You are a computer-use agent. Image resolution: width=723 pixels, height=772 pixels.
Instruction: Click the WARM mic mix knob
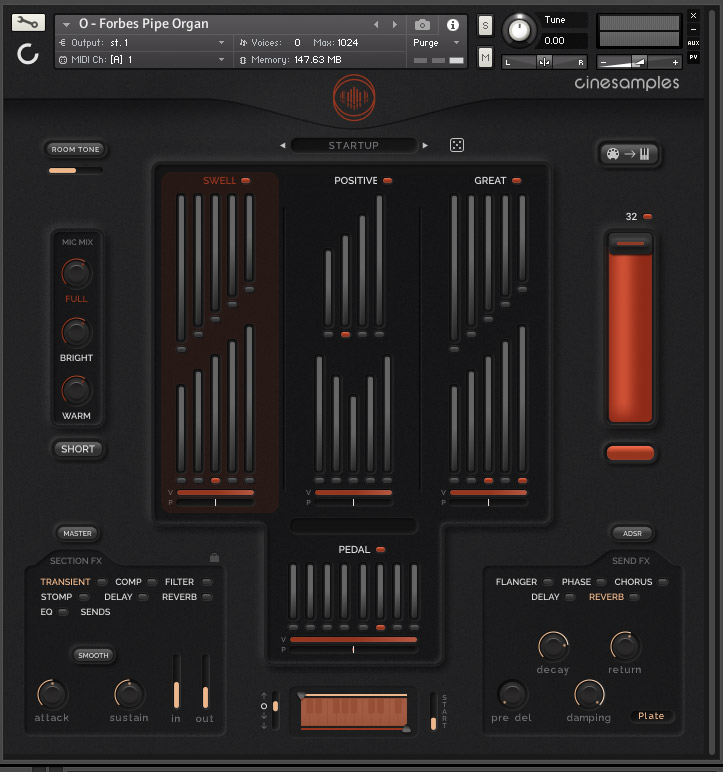[76, 390]
